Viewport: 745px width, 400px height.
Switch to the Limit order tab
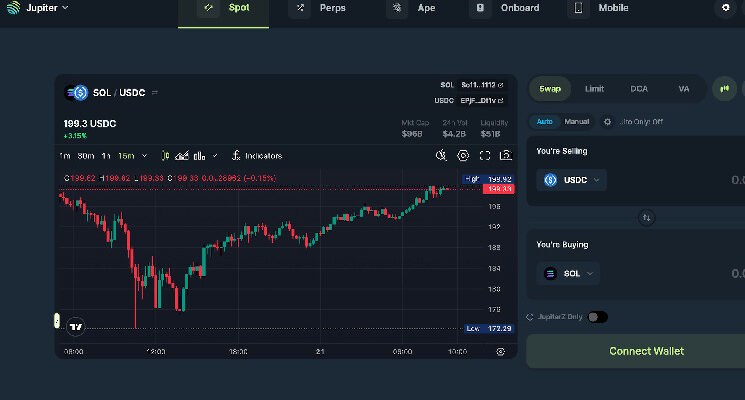click(594, 89)
